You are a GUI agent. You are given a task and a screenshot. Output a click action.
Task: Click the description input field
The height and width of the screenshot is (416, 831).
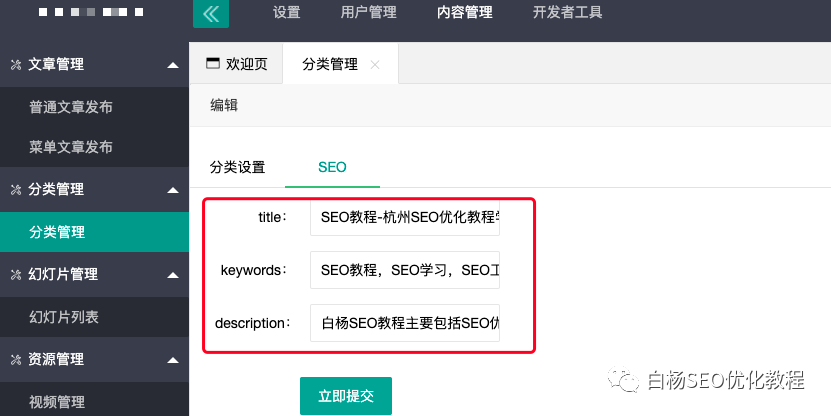(405, 323)
